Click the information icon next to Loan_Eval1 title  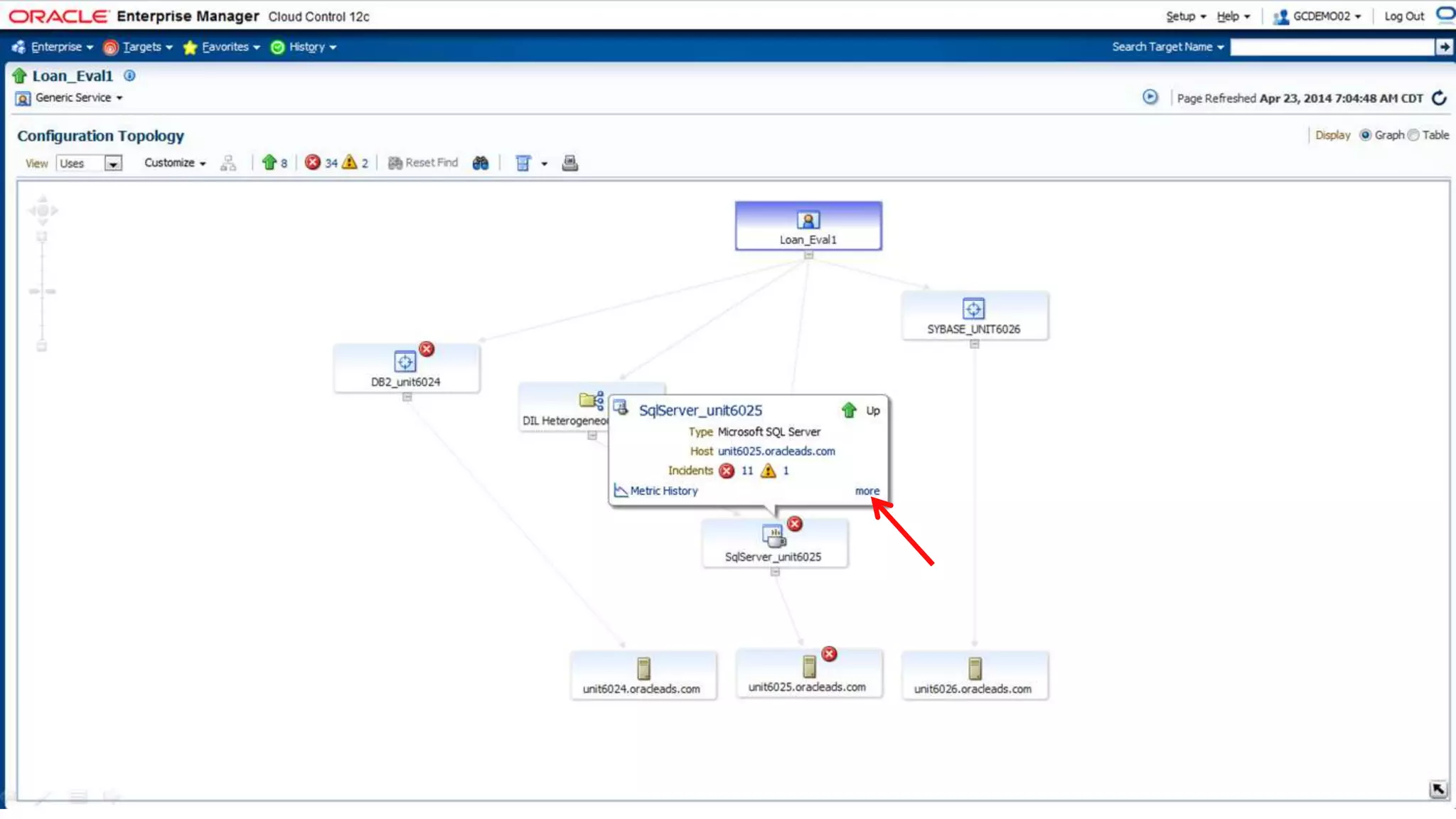129,75
